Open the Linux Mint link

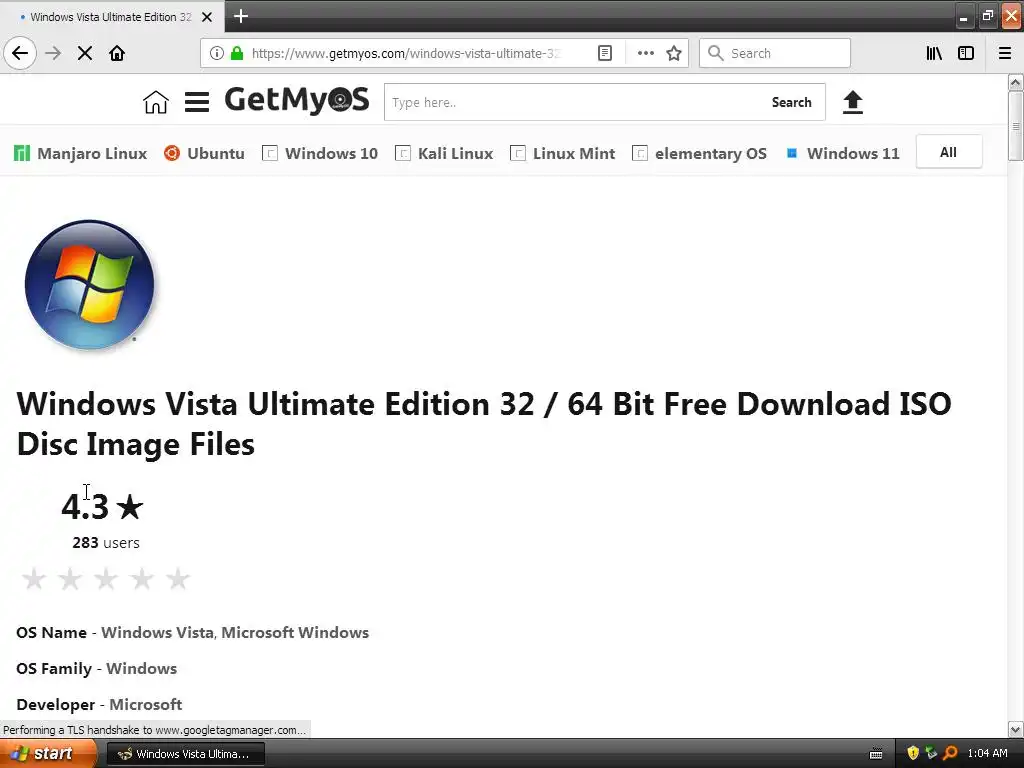(x=562, y=153)
